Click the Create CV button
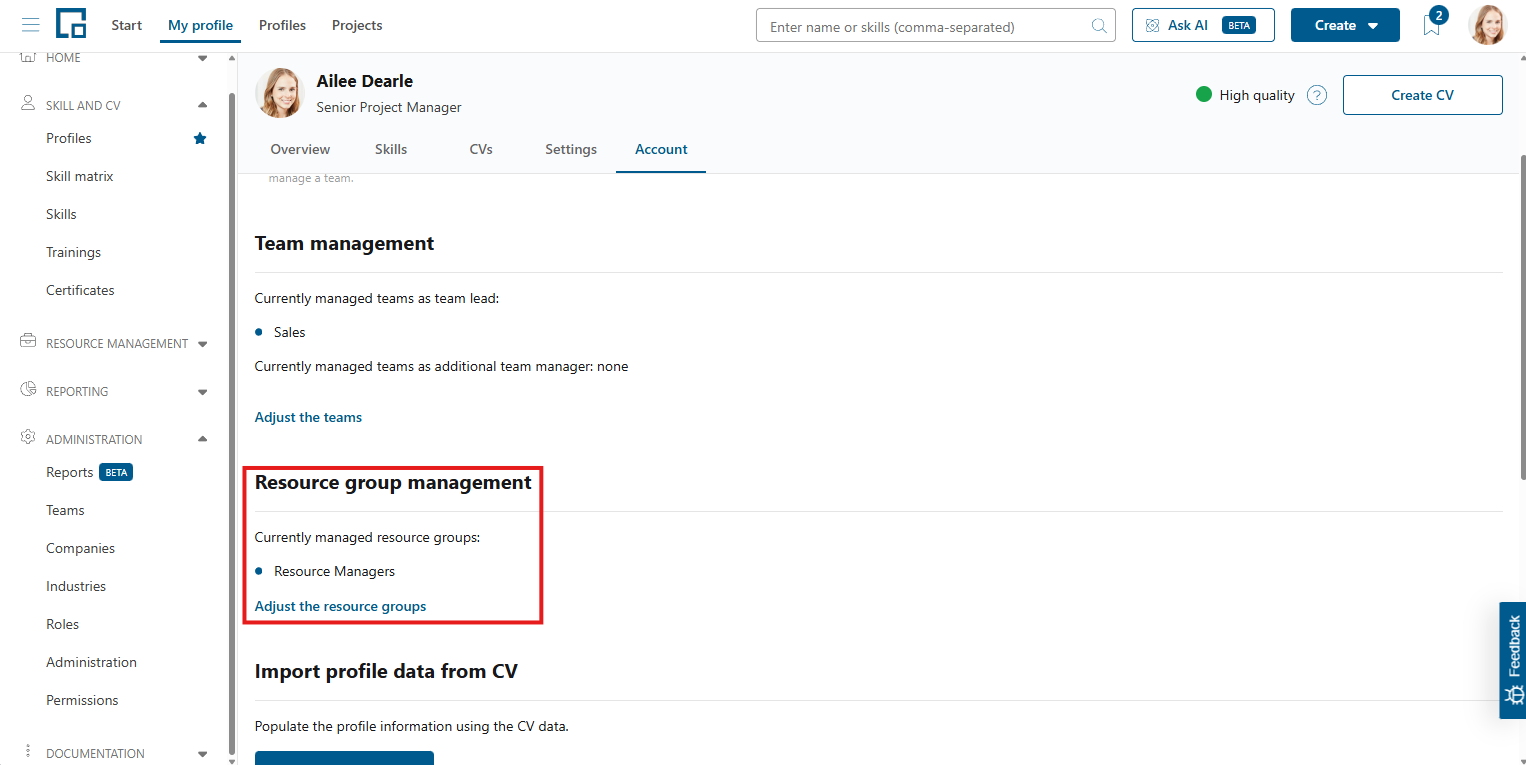This screenshot has width=1526, height=765. point(1422,95)
